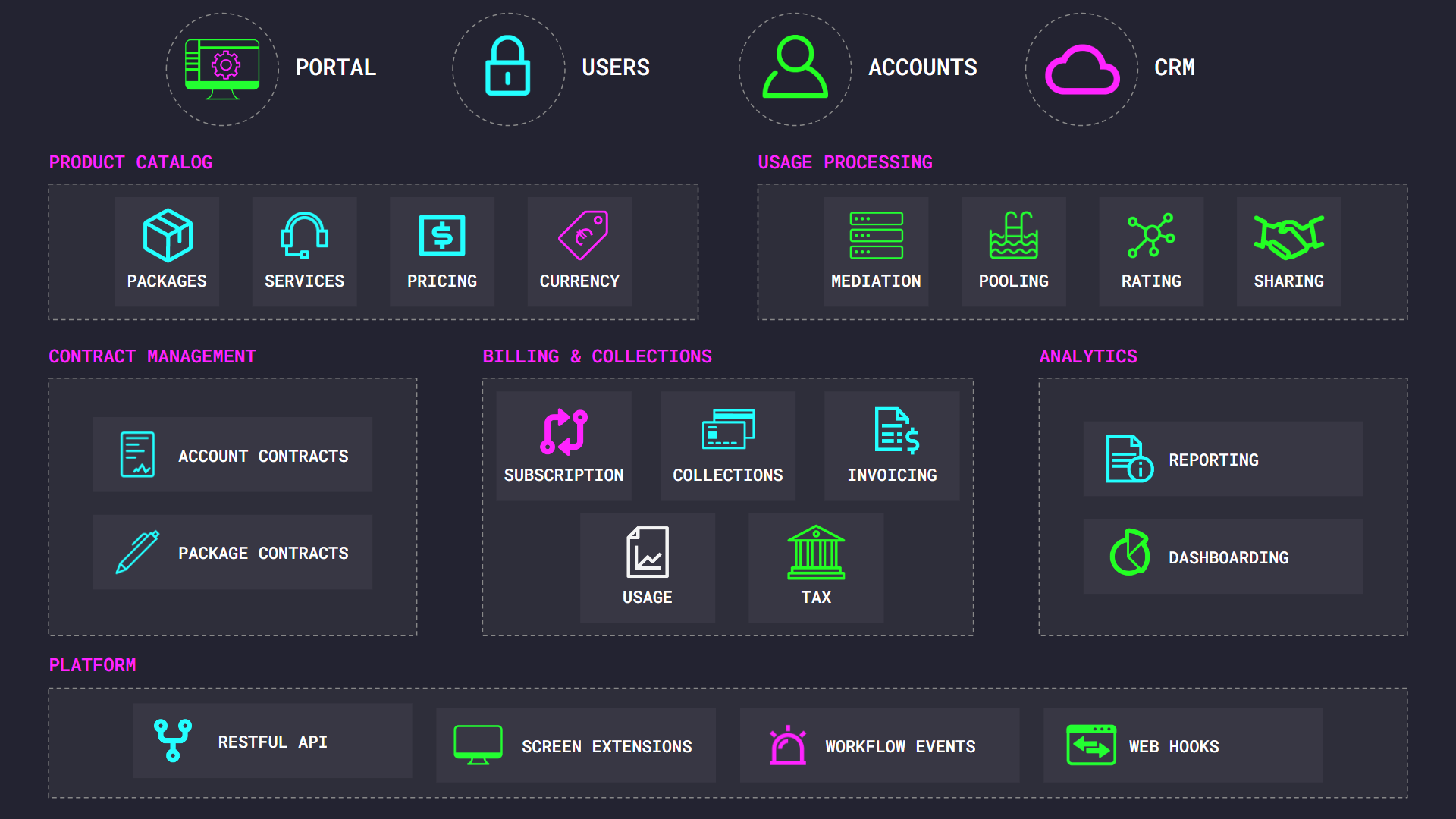Click the Currency euro tag icon
Screen dimensions: 1456x819
point(582,235)
